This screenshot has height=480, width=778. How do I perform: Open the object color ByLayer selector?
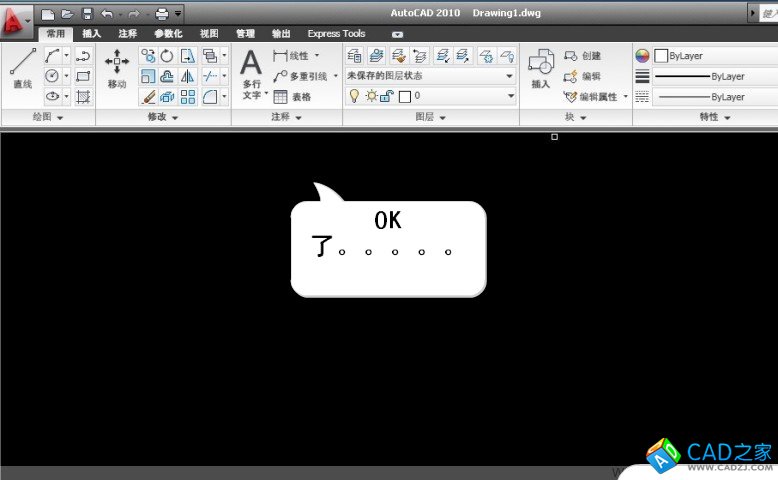pyautogui.click(x=715, y=56)
